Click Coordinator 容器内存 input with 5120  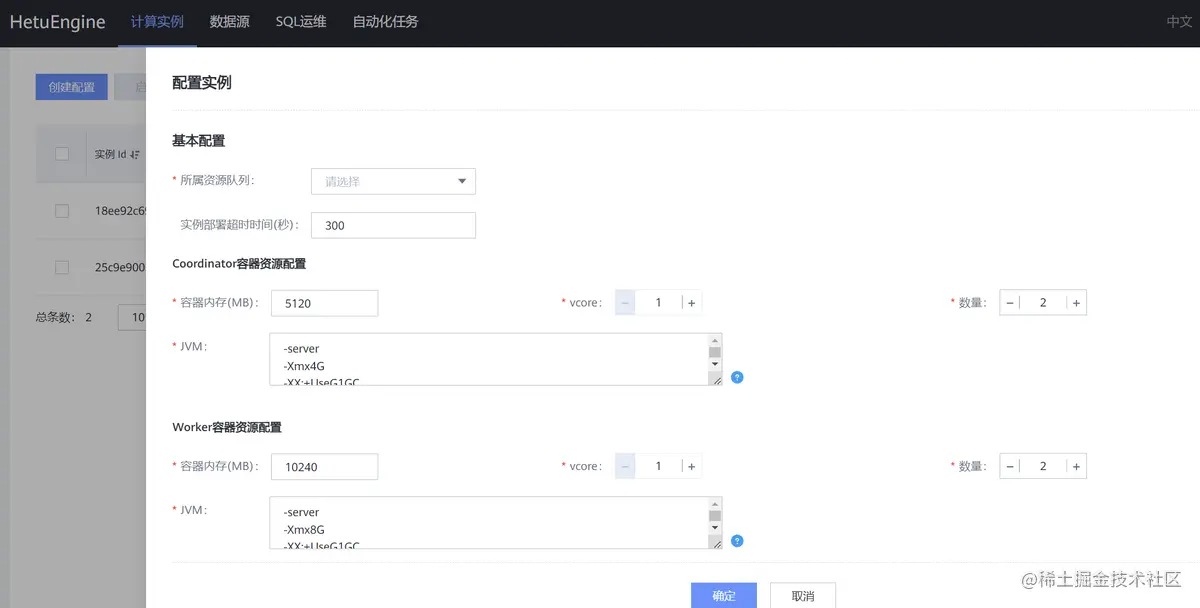point(324,303)
